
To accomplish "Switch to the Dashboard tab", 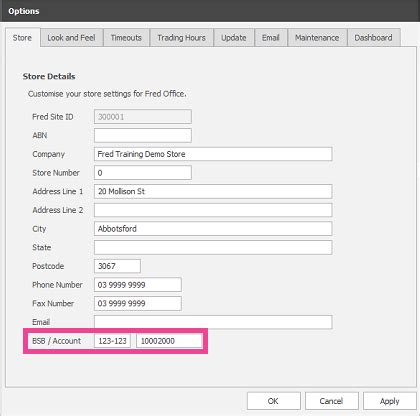I will [x=374, y=38].
